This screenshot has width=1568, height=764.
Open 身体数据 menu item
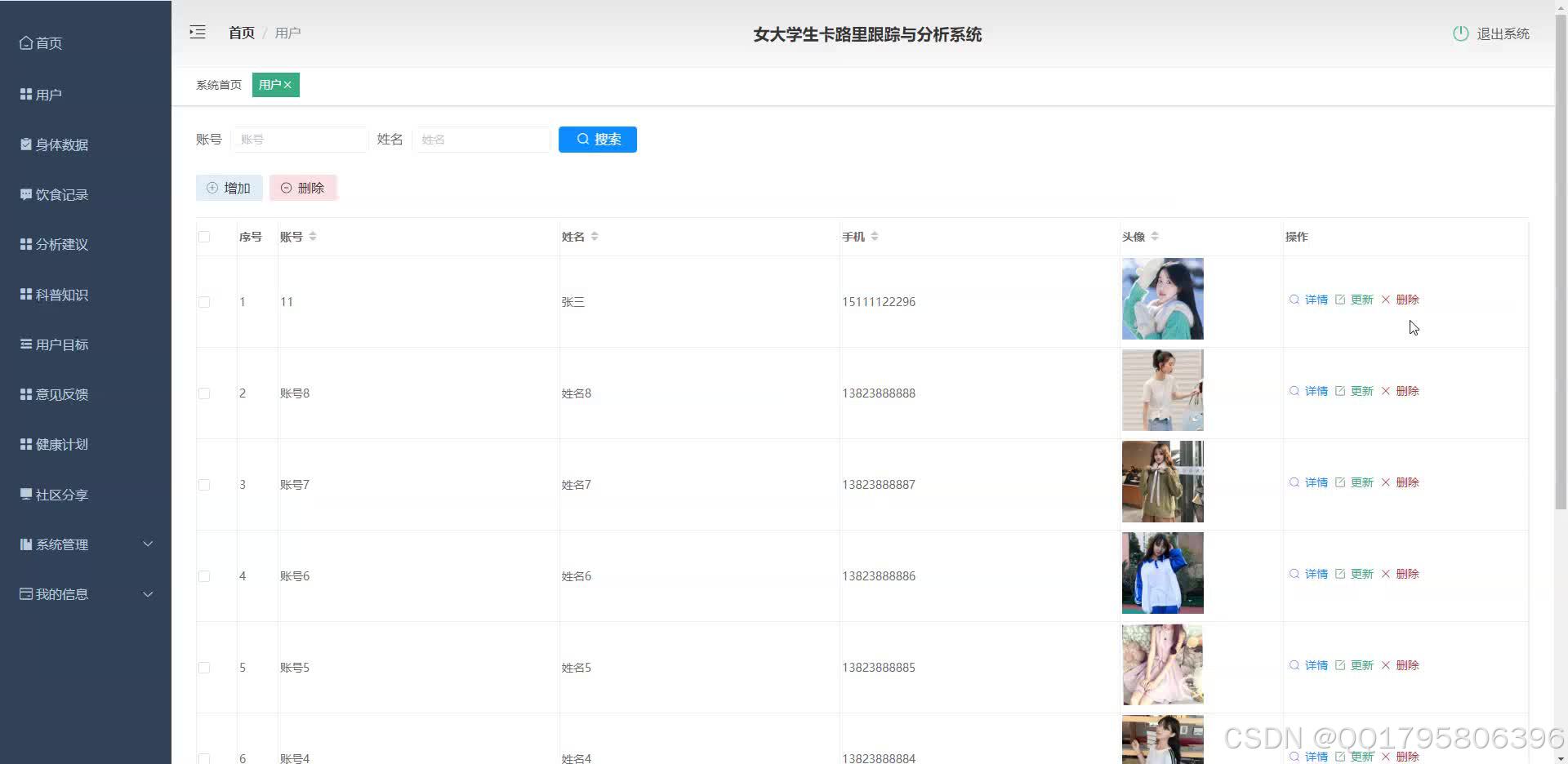coord(86,144)
